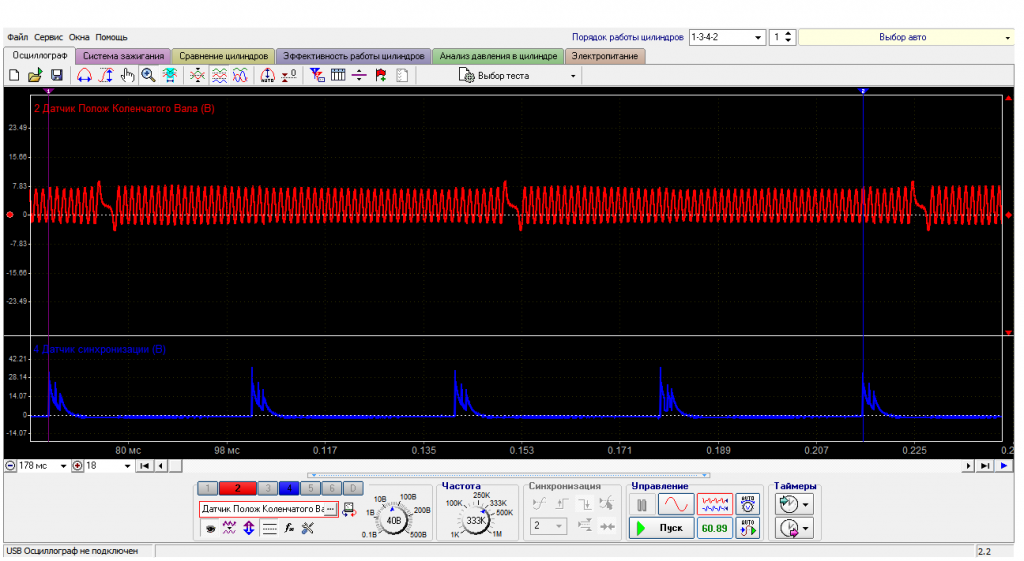Screen dimensions: 1024x561
Task: Click the 333K frequency knob
Action: tap(476, 521)
